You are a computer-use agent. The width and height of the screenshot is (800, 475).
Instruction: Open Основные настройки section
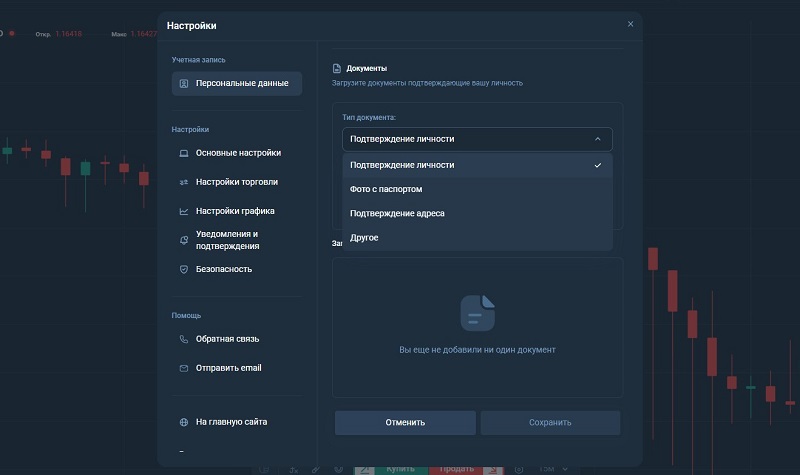[237, 153]
